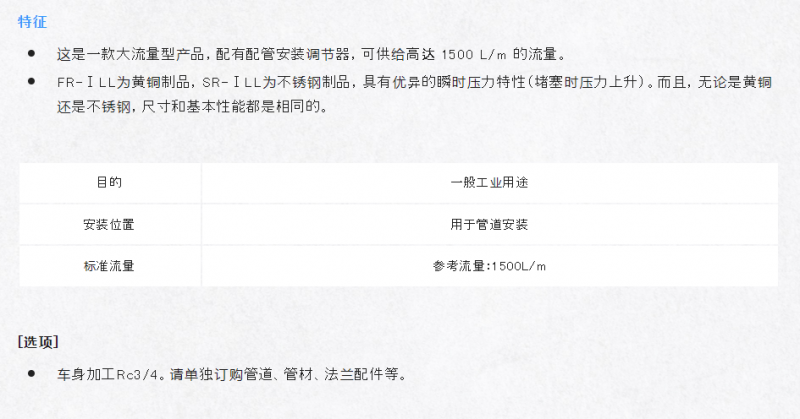This screenshot has height=419, width=800.
Task: Click the 目的 table header cell
Action: coord(110,183)
